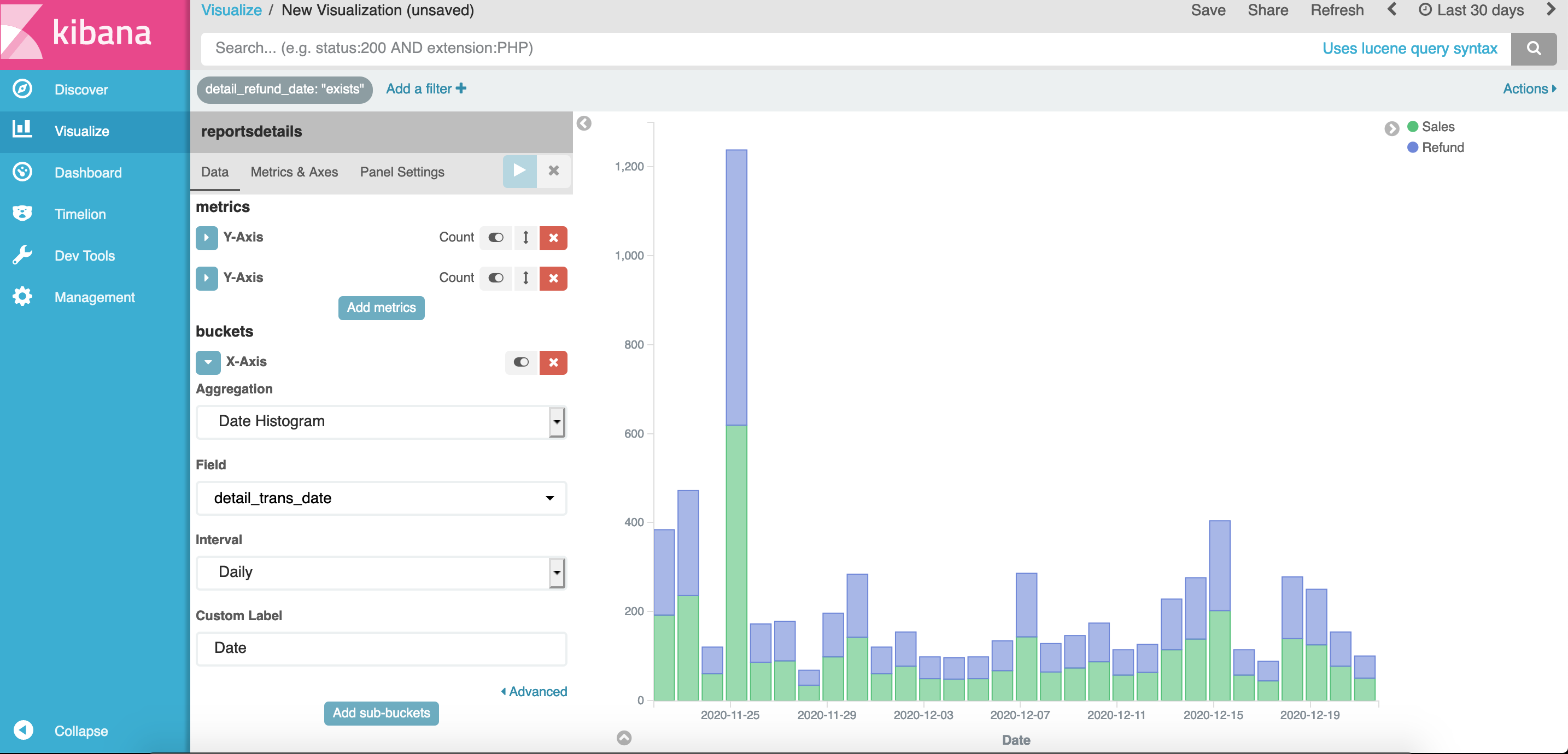Open Dev Tools from the wrench icon
This screenshot has height=754, width=1568.
click(x=22, y=255)
